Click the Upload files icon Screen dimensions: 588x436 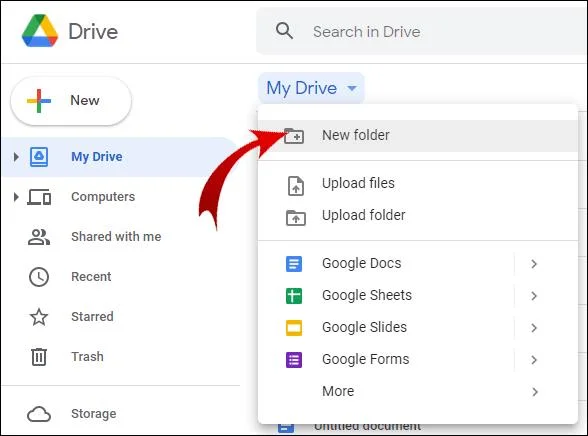pyautogui.click(x=296, y=186)
